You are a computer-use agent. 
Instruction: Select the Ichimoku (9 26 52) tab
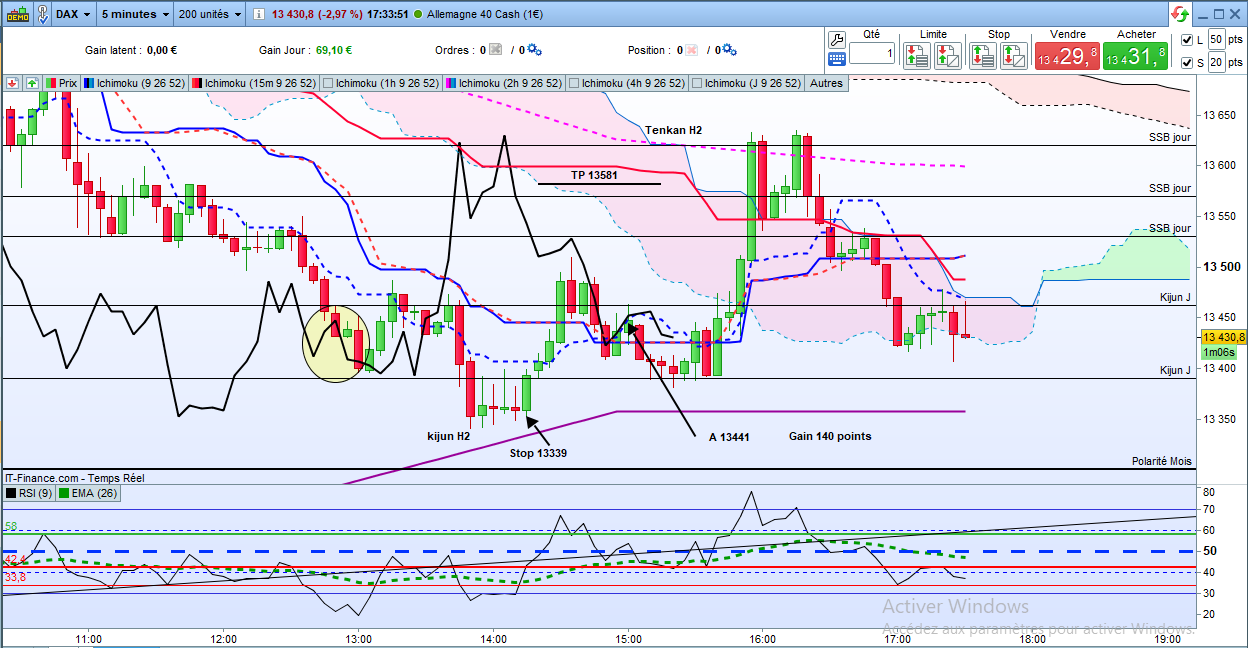[135, 84]
